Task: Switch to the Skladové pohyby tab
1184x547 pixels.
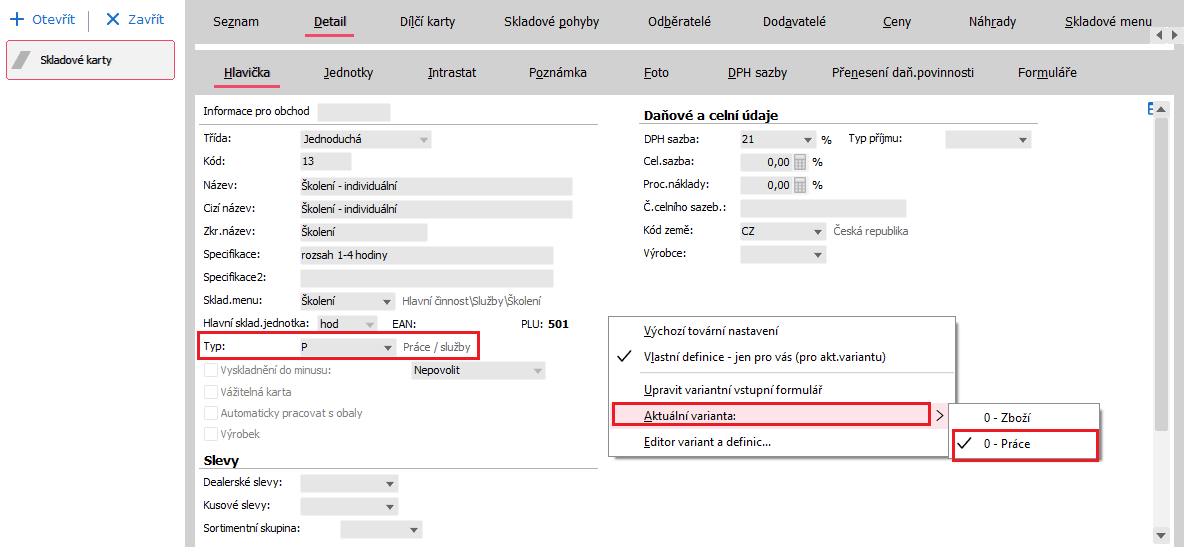Action: click(551, 22)
